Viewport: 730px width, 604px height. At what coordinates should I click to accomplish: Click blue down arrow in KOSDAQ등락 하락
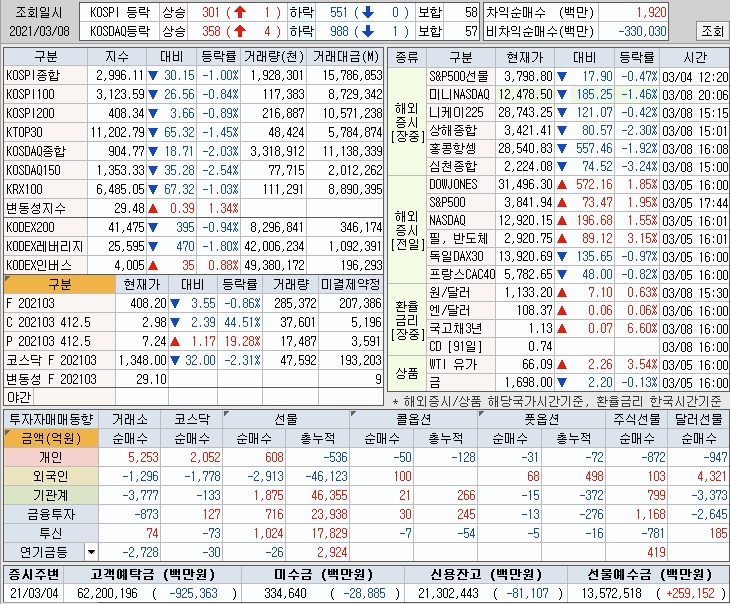[x=368, y=31]
